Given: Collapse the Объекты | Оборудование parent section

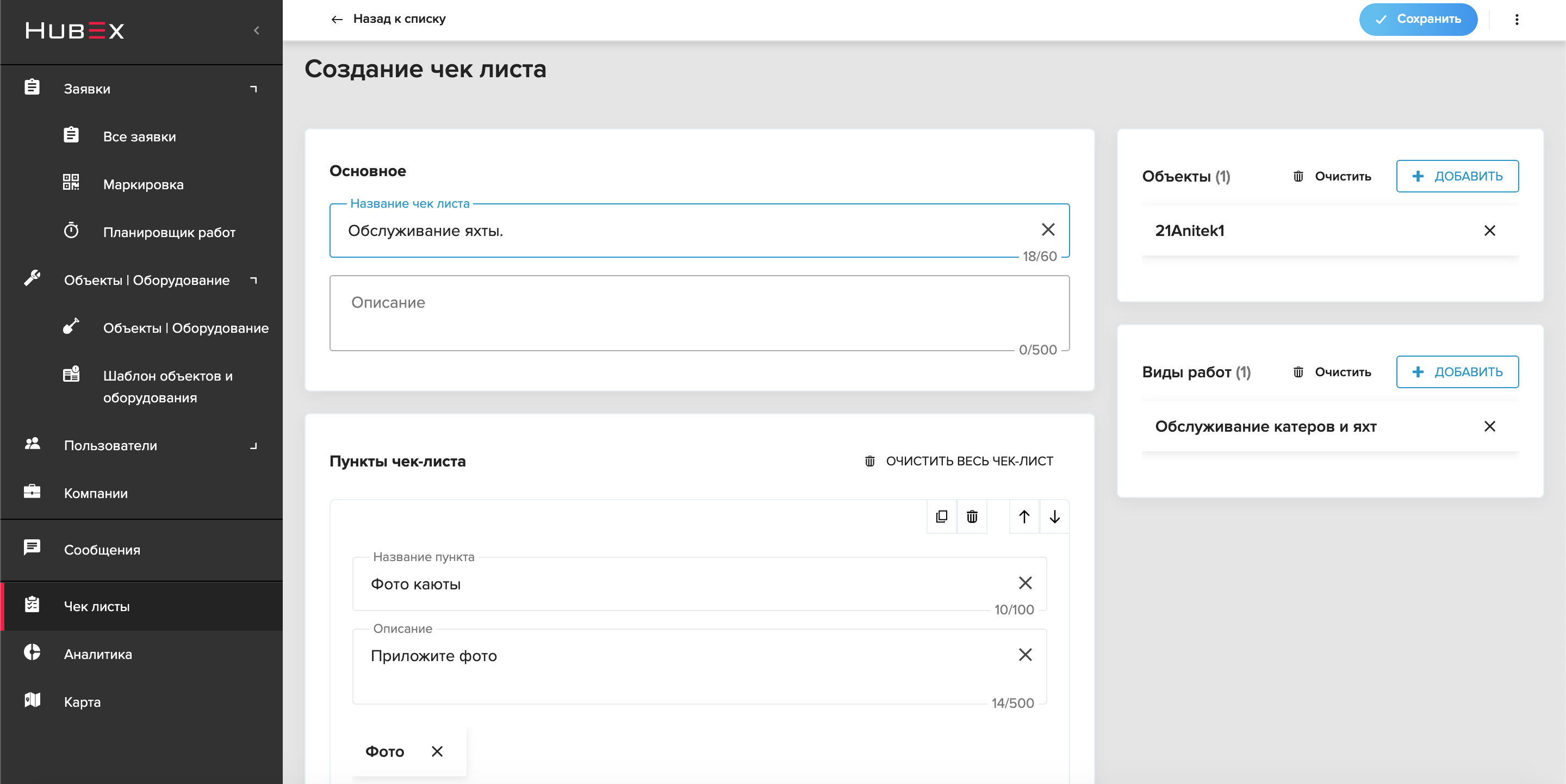Looking at the screenshot, I should tap(253, 280).
